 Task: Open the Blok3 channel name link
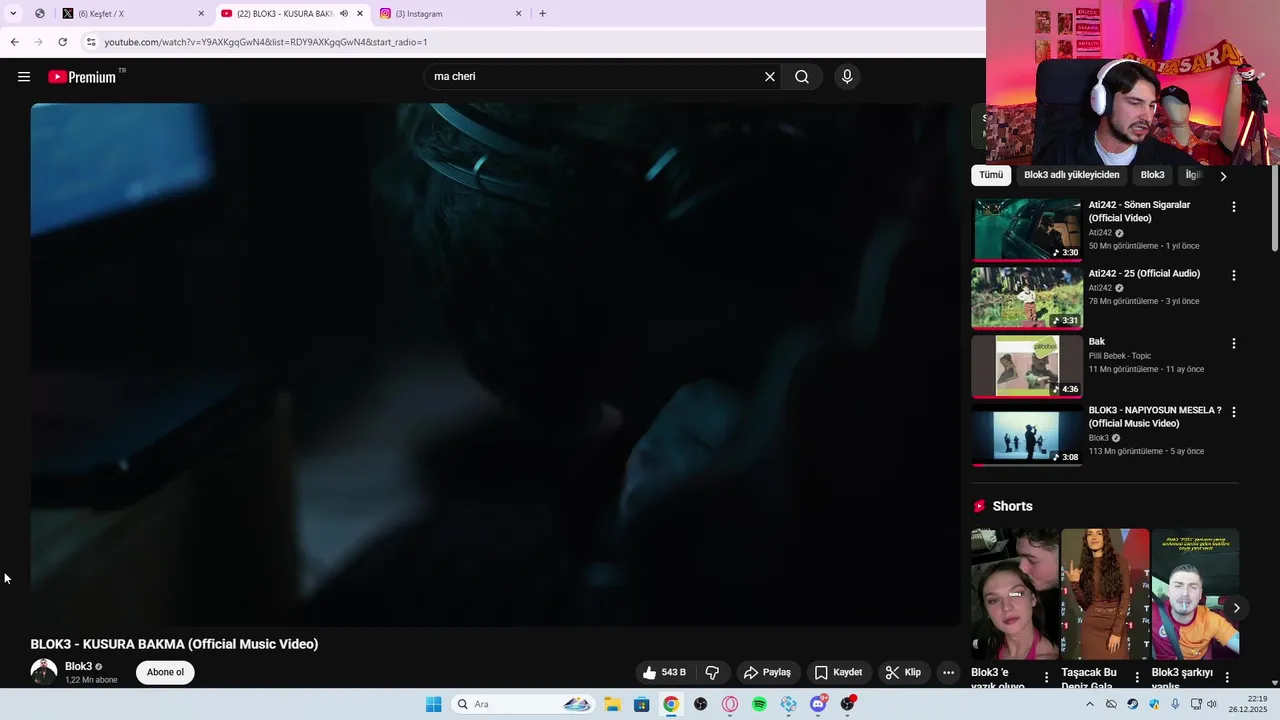[78, 666]
